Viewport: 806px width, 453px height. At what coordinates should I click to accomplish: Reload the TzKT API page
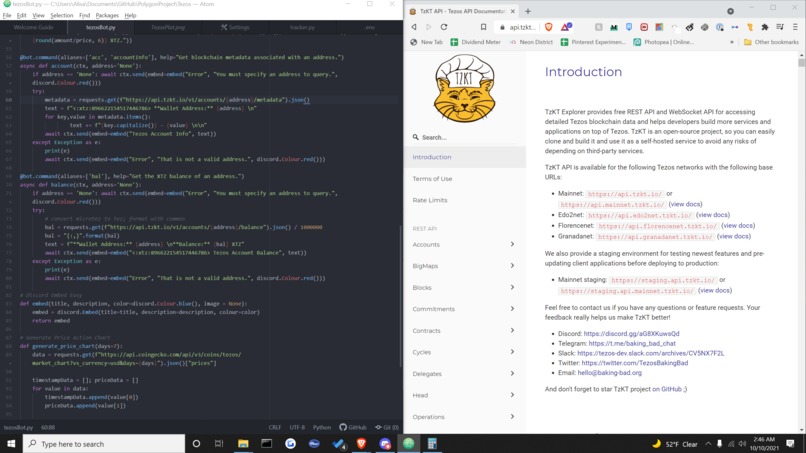pyautogui.click(x=444, y=27)
